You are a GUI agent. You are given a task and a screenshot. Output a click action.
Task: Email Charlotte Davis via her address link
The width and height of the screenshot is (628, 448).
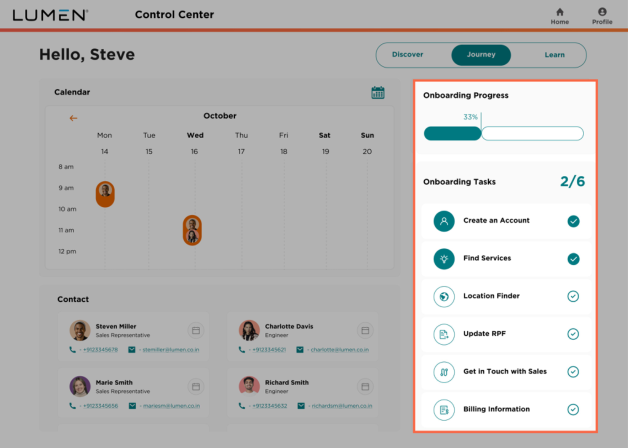pyautogui.click(x=340, y=350)
